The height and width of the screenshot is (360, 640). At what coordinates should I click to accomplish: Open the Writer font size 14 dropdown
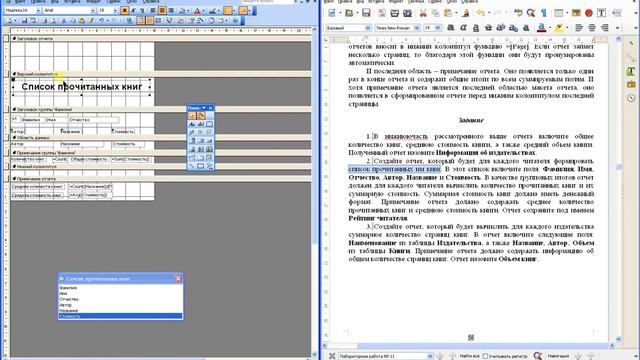(x=438, y=28)
